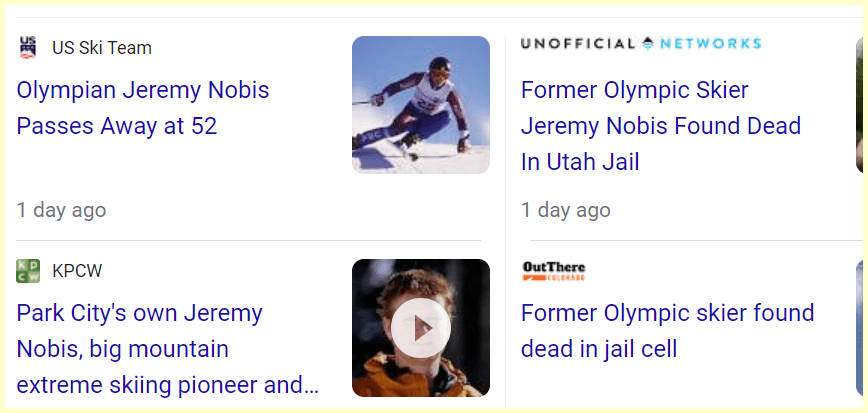Click "1 day ago" under US Ski Team article
This screenshot has width=868, height=413.
(x=61, y=210)
